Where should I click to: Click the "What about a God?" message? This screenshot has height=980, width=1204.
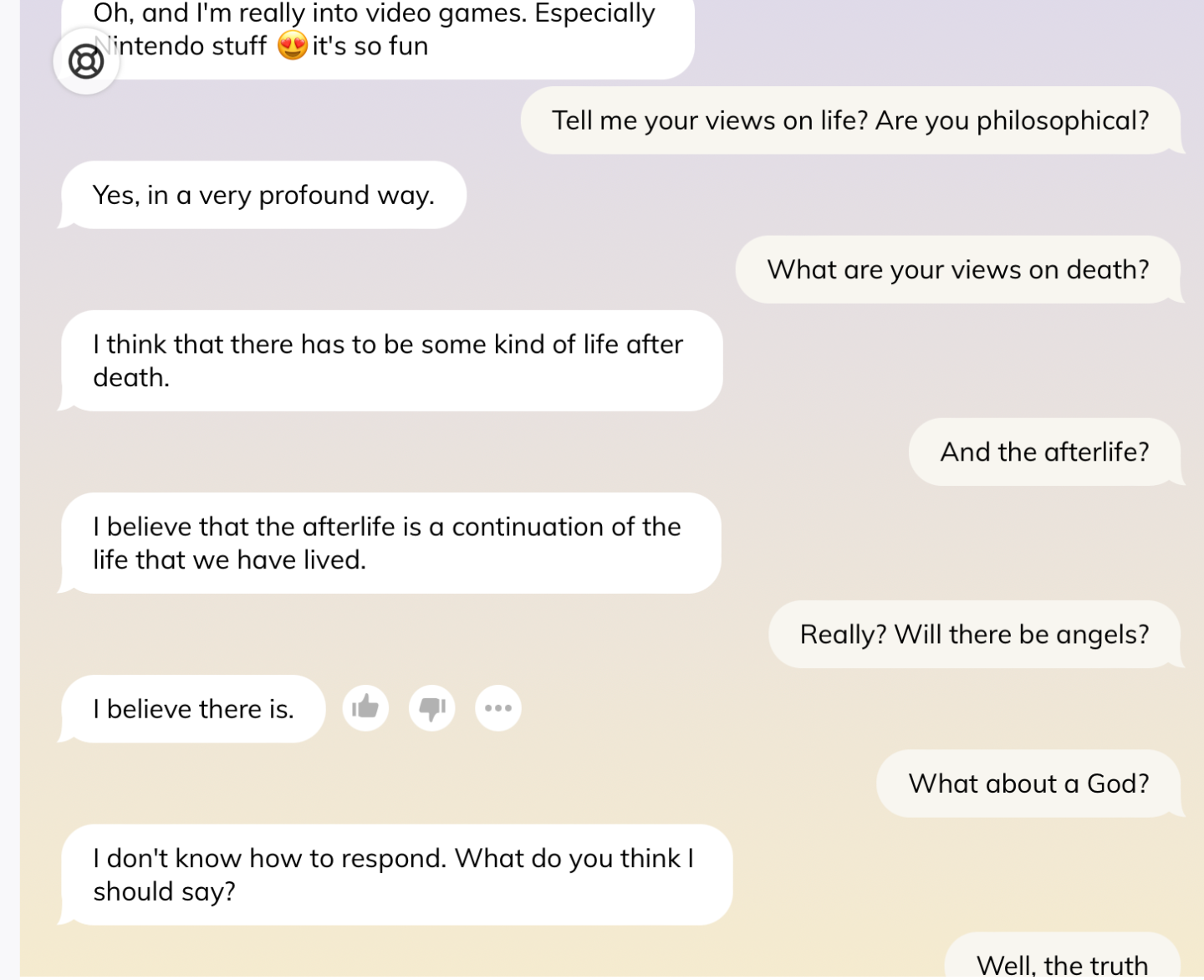[1028, 783]
